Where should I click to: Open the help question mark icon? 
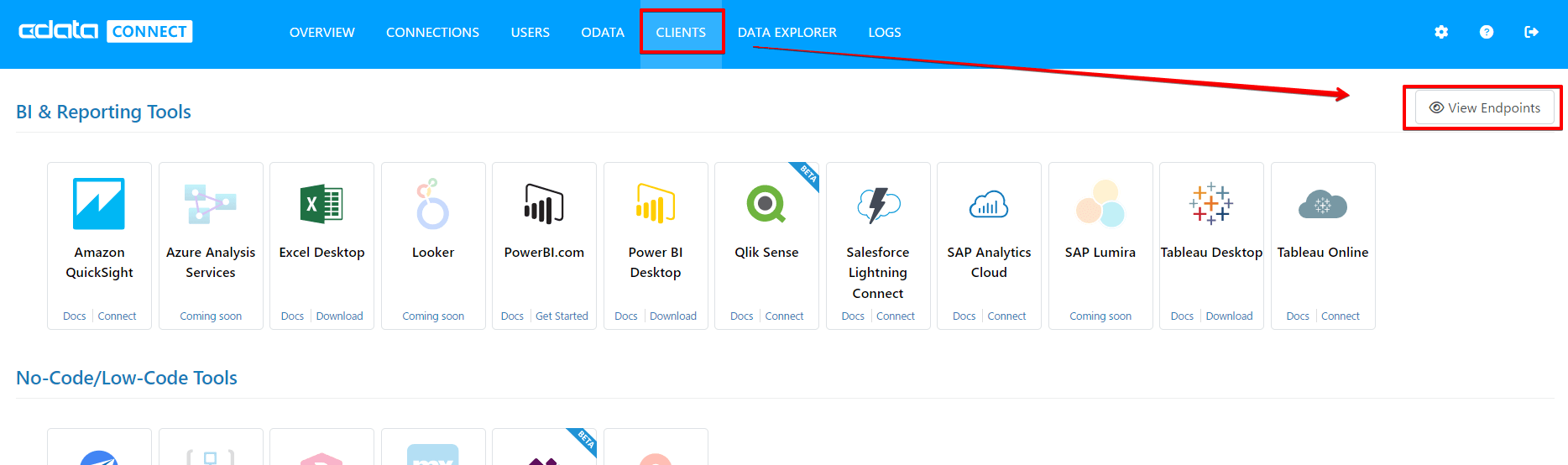(x=1487, y=32)
